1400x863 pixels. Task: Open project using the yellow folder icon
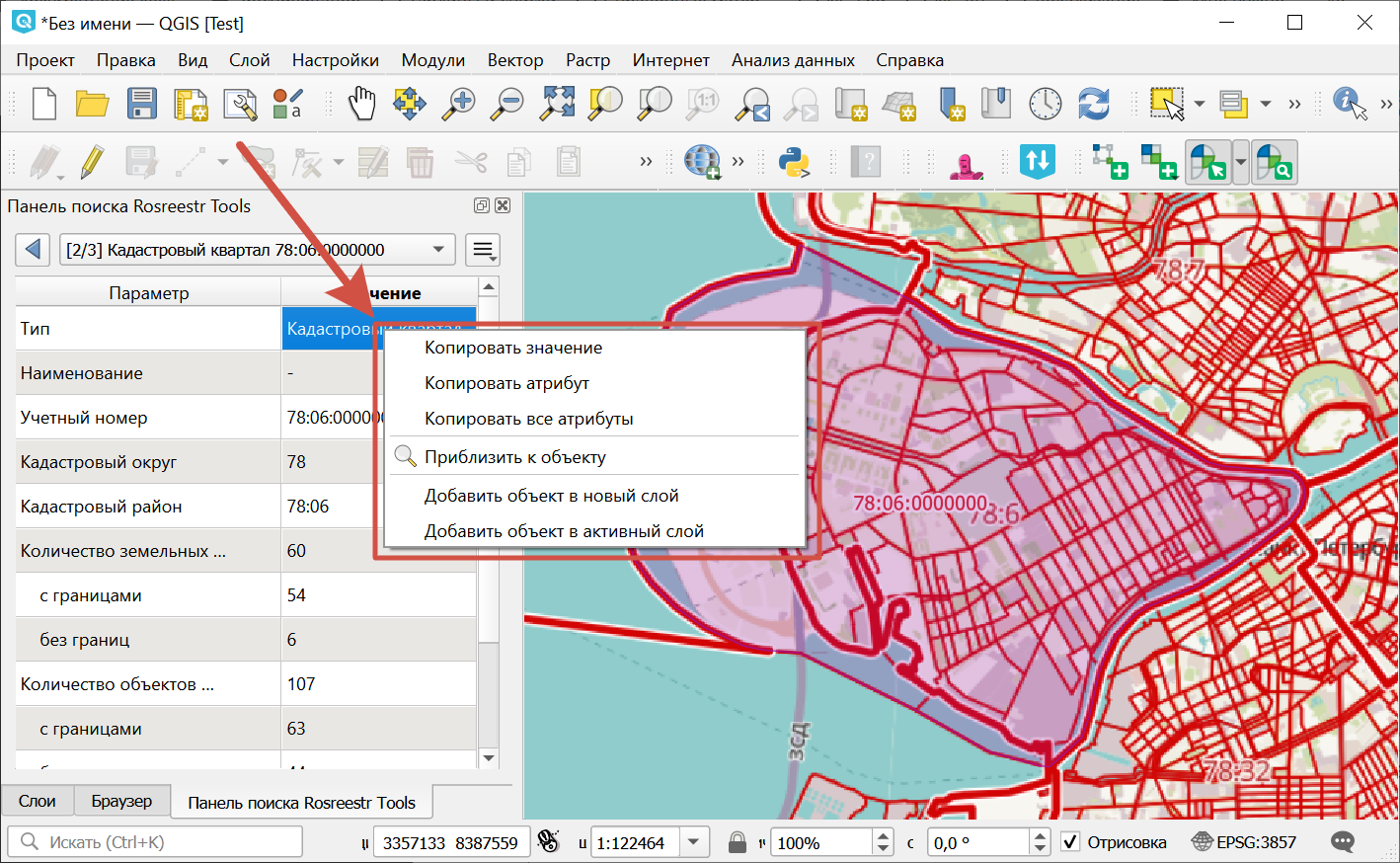tap(92, 103)
